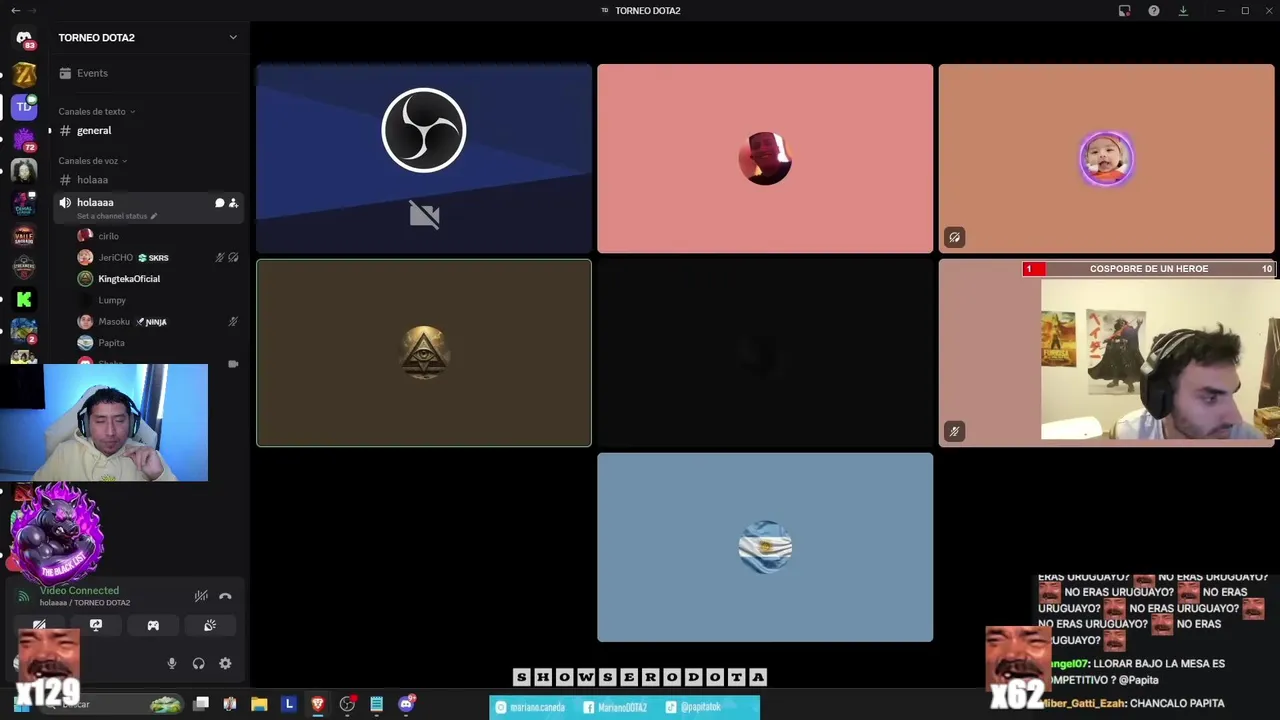
Task: Toggle camera on in voice panel
Action: point(39,625)
